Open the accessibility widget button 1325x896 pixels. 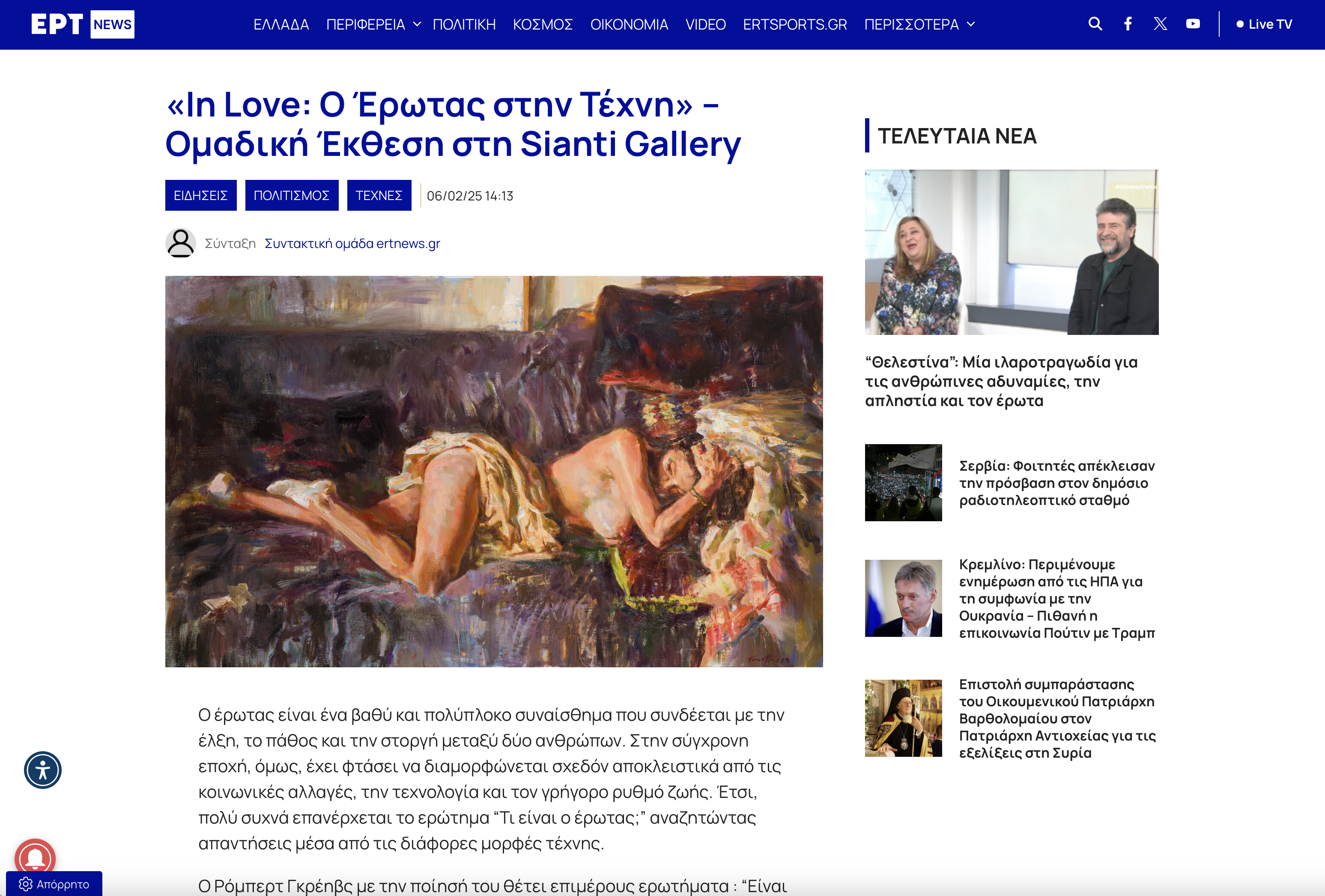43,770
